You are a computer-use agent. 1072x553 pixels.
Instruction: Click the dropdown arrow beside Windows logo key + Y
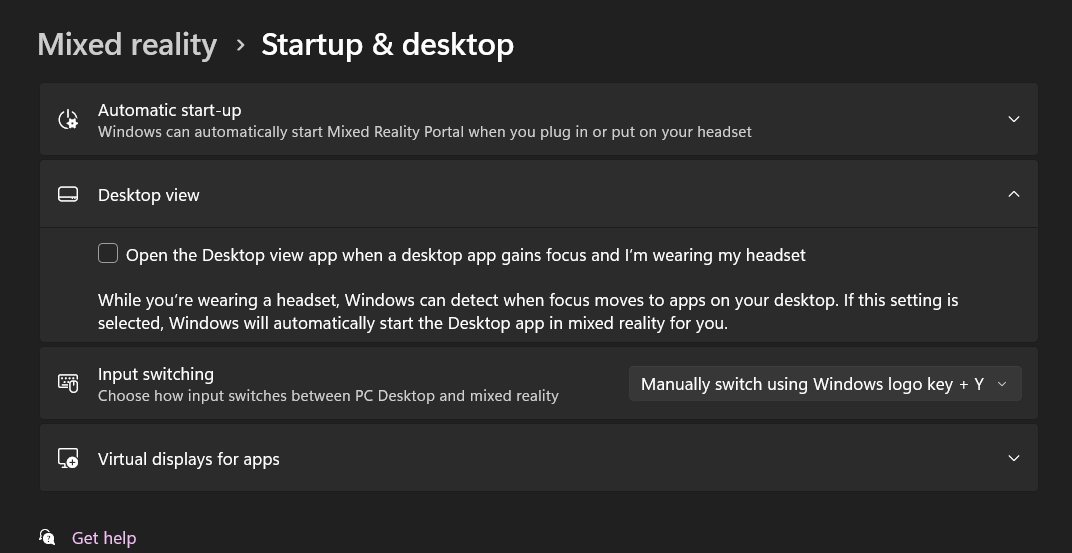(x=1002, y=384)
